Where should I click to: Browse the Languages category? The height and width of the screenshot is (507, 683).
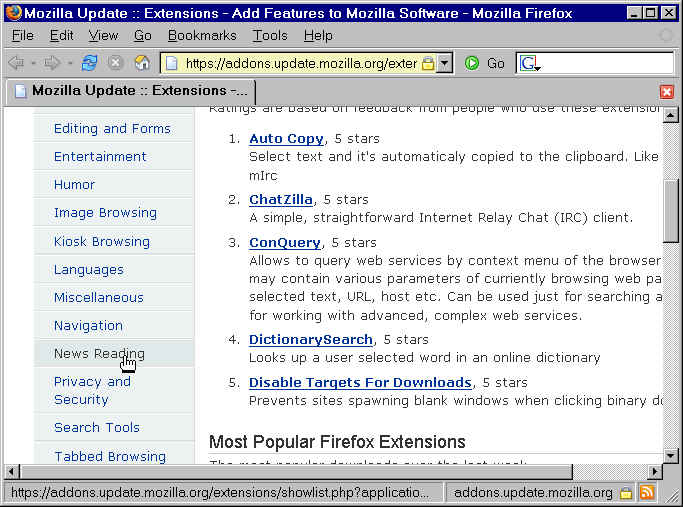coord(89,270)
